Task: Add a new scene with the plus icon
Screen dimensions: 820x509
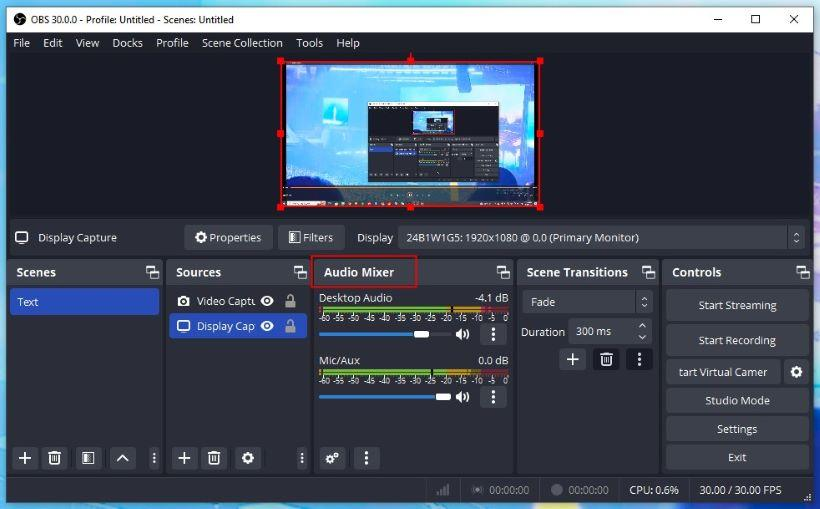Action: click(25, 458)
